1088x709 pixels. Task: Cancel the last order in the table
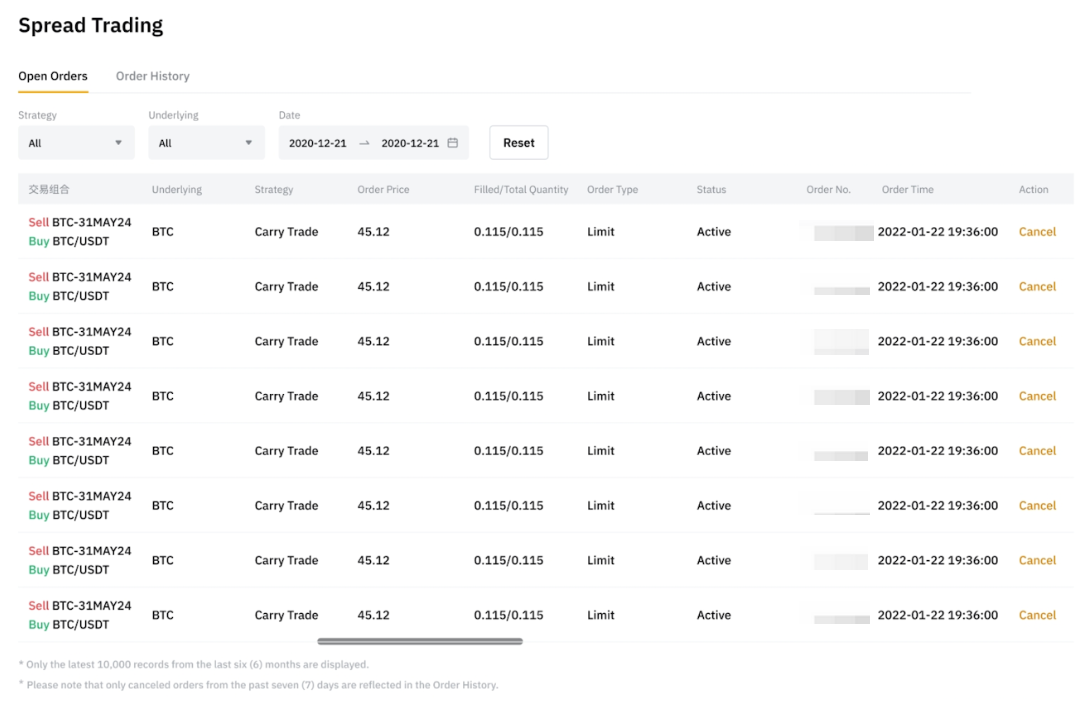1037,616
